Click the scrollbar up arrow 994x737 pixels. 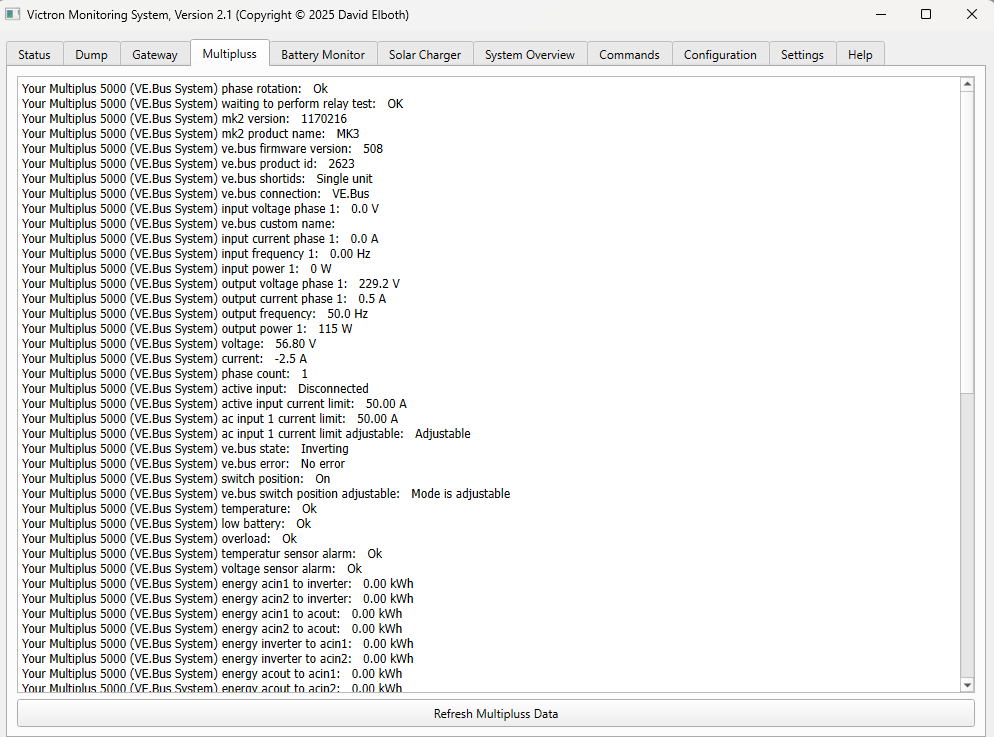click(x=967, y=84)
